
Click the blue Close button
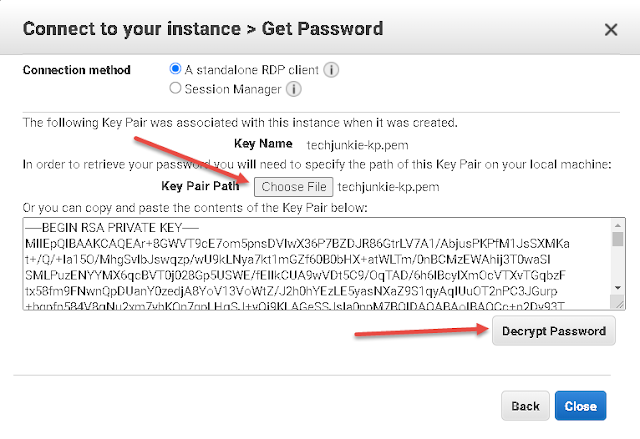click(580, 406)
